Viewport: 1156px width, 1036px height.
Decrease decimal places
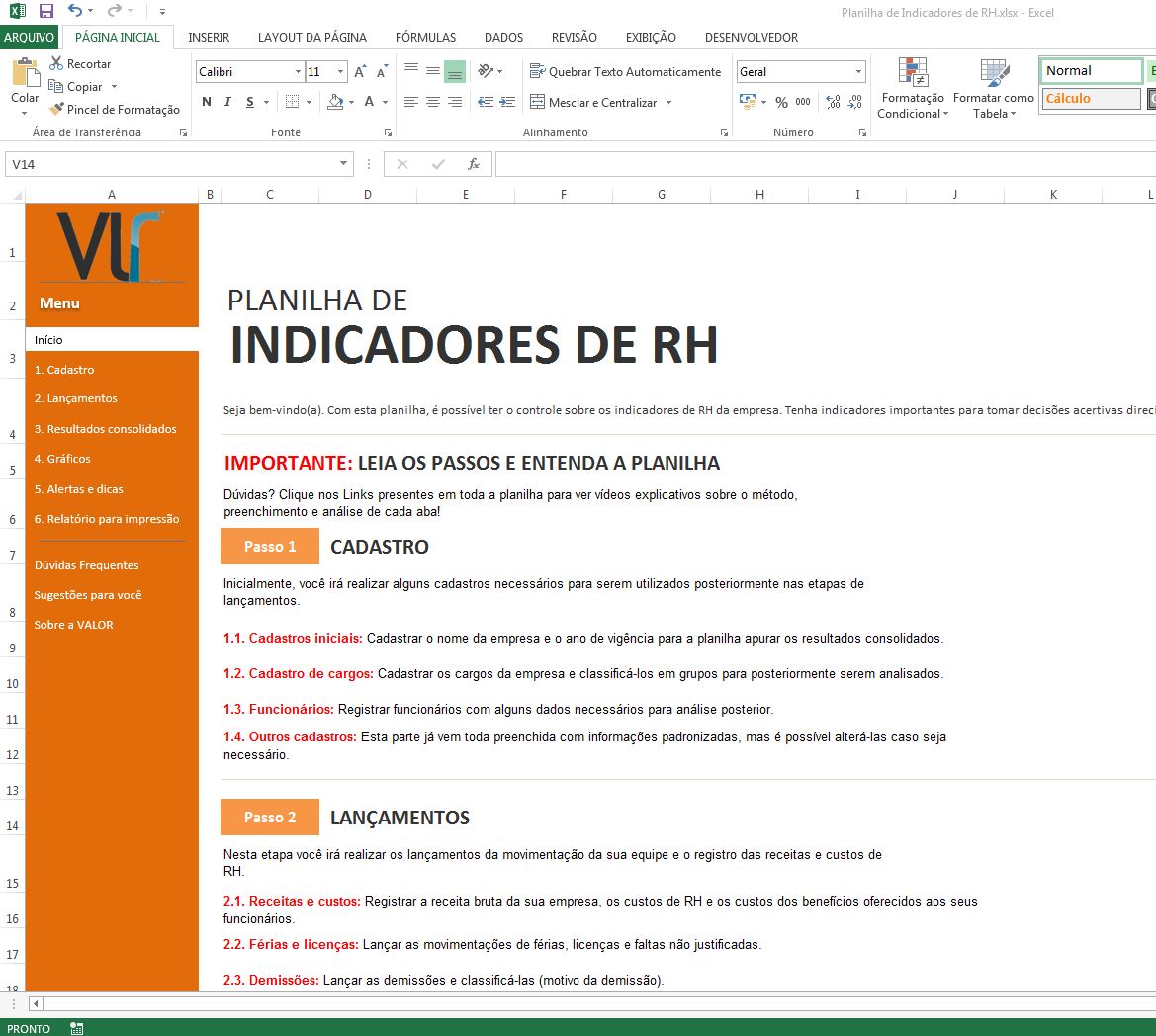coord(855,102)
